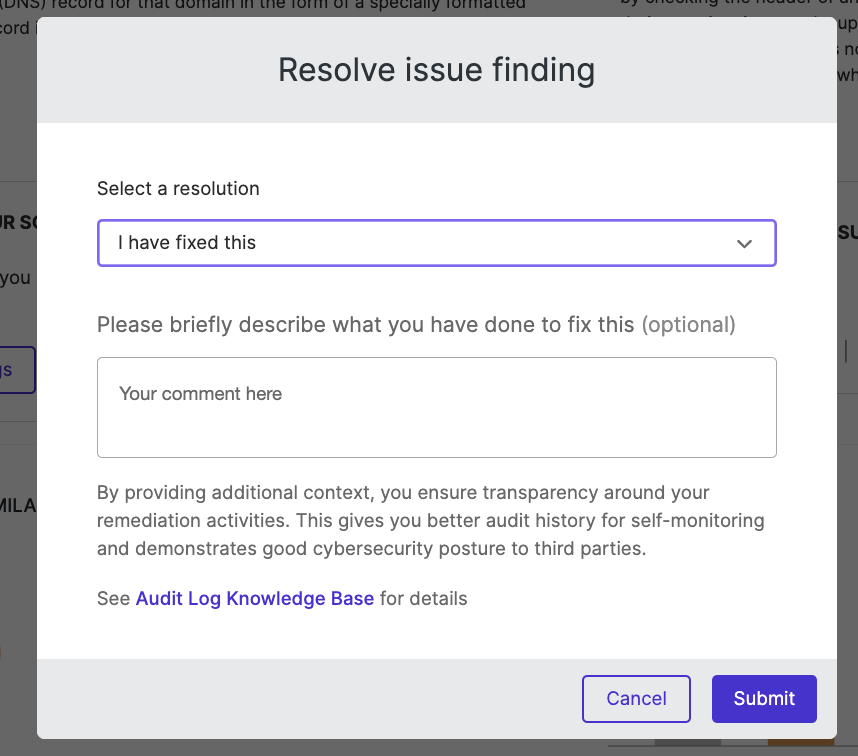Click the 'Please briefly describe' prompt text
Viewport: 858px width, 756px height.
tap(416, 325)
